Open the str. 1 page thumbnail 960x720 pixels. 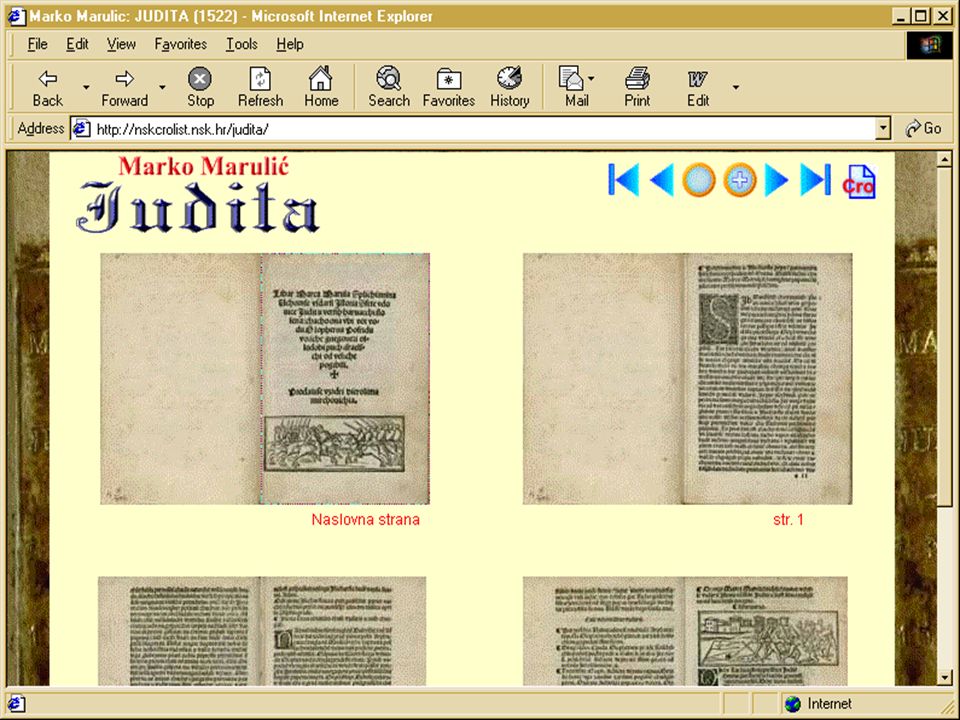click(x=688, y=378)
